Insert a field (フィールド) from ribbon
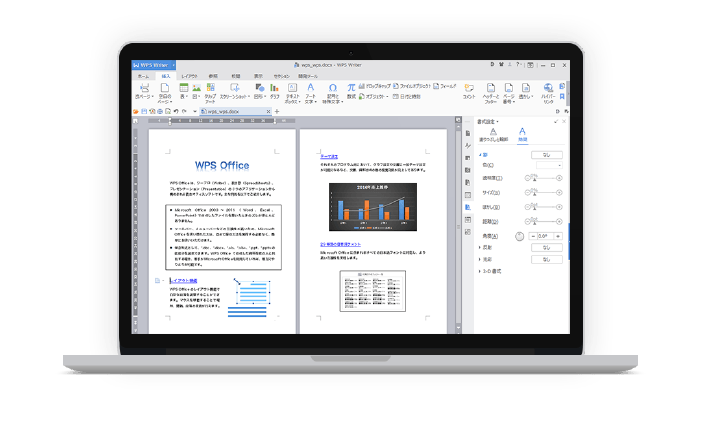This screenshot has height=421, width=701. 445,86
